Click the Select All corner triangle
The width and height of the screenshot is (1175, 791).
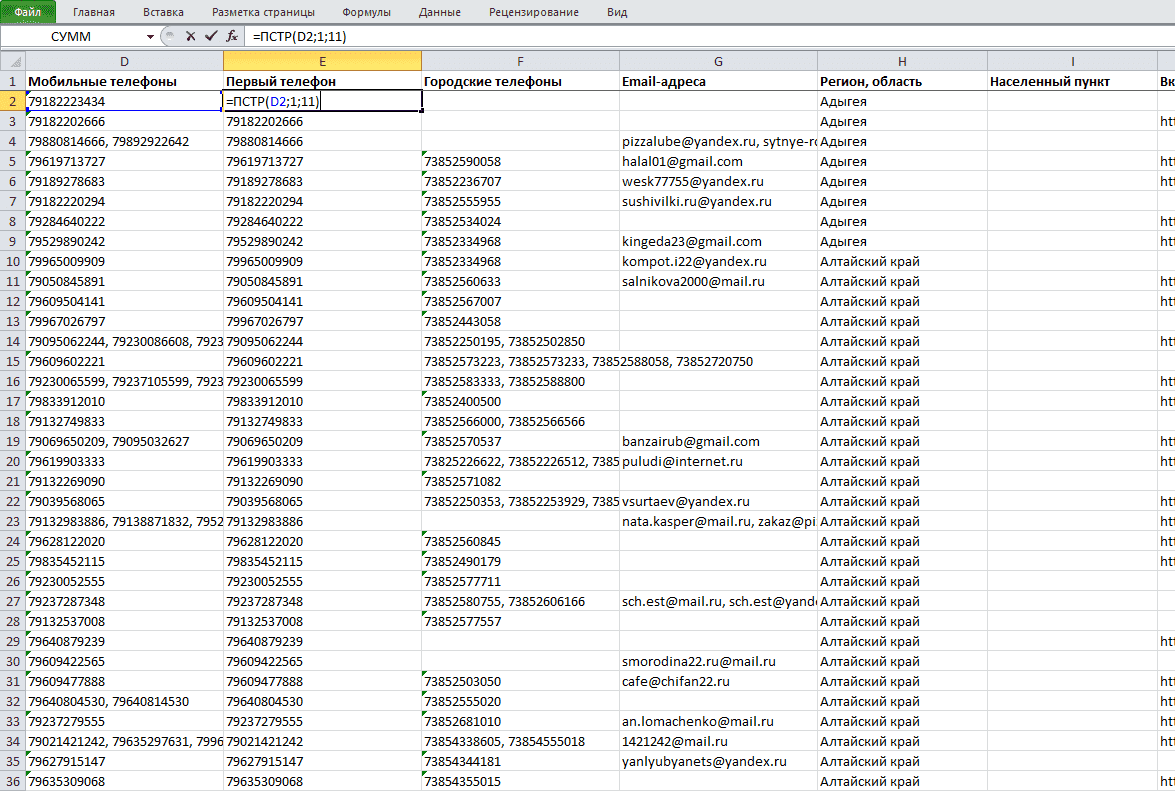pos(13,61)
